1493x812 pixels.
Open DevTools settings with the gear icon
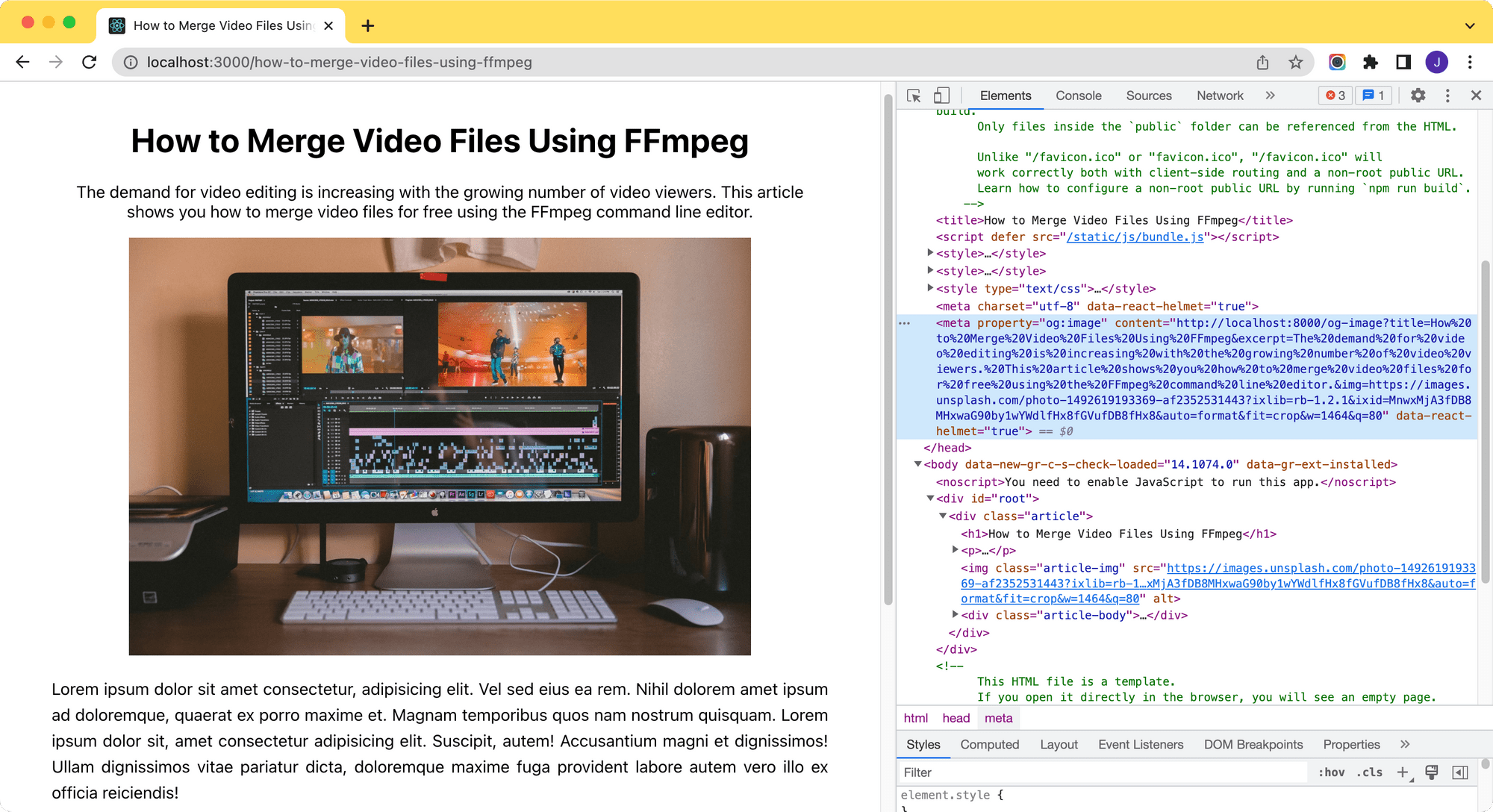pyautogui.click(x=1418, y=96)
